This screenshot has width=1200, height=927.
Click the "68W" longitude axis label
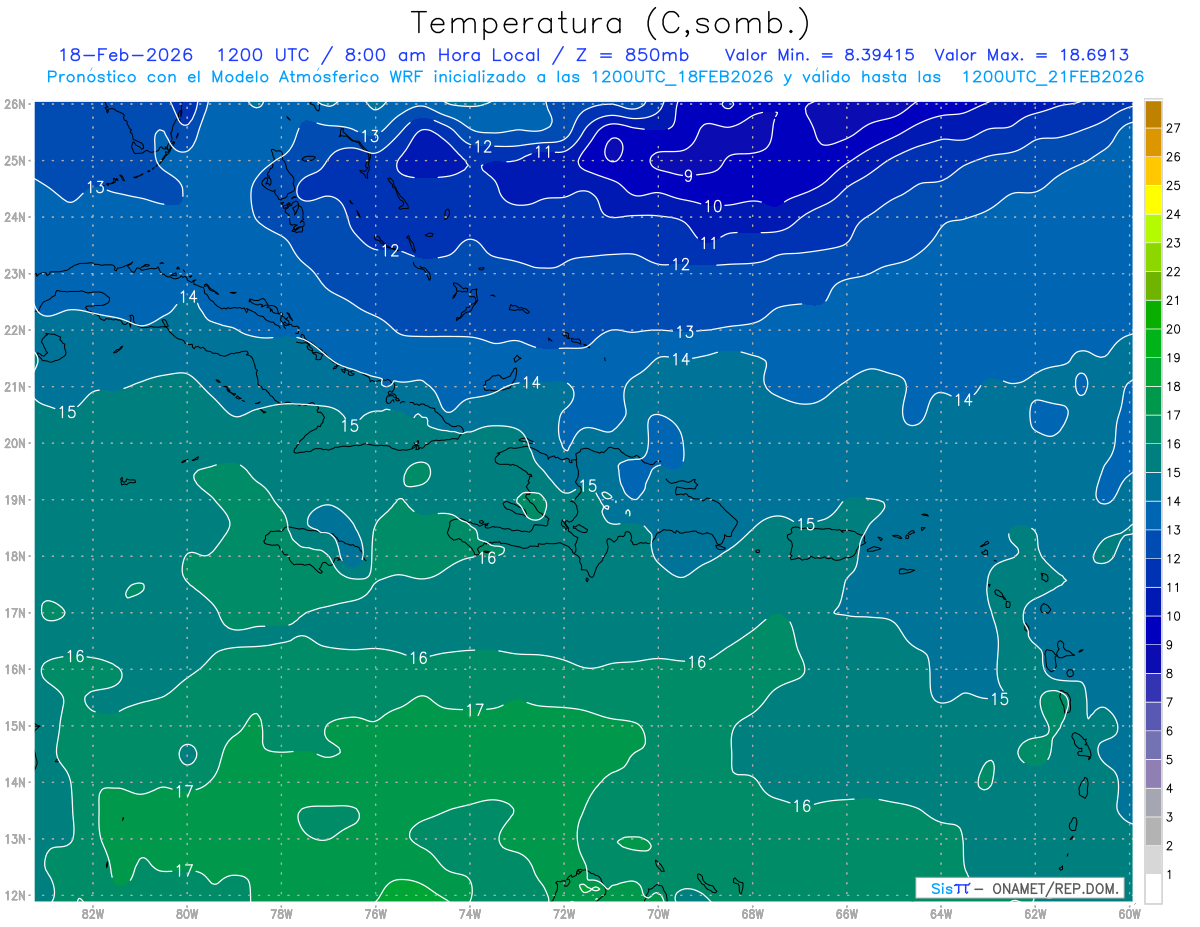click(x=753, y=912)
